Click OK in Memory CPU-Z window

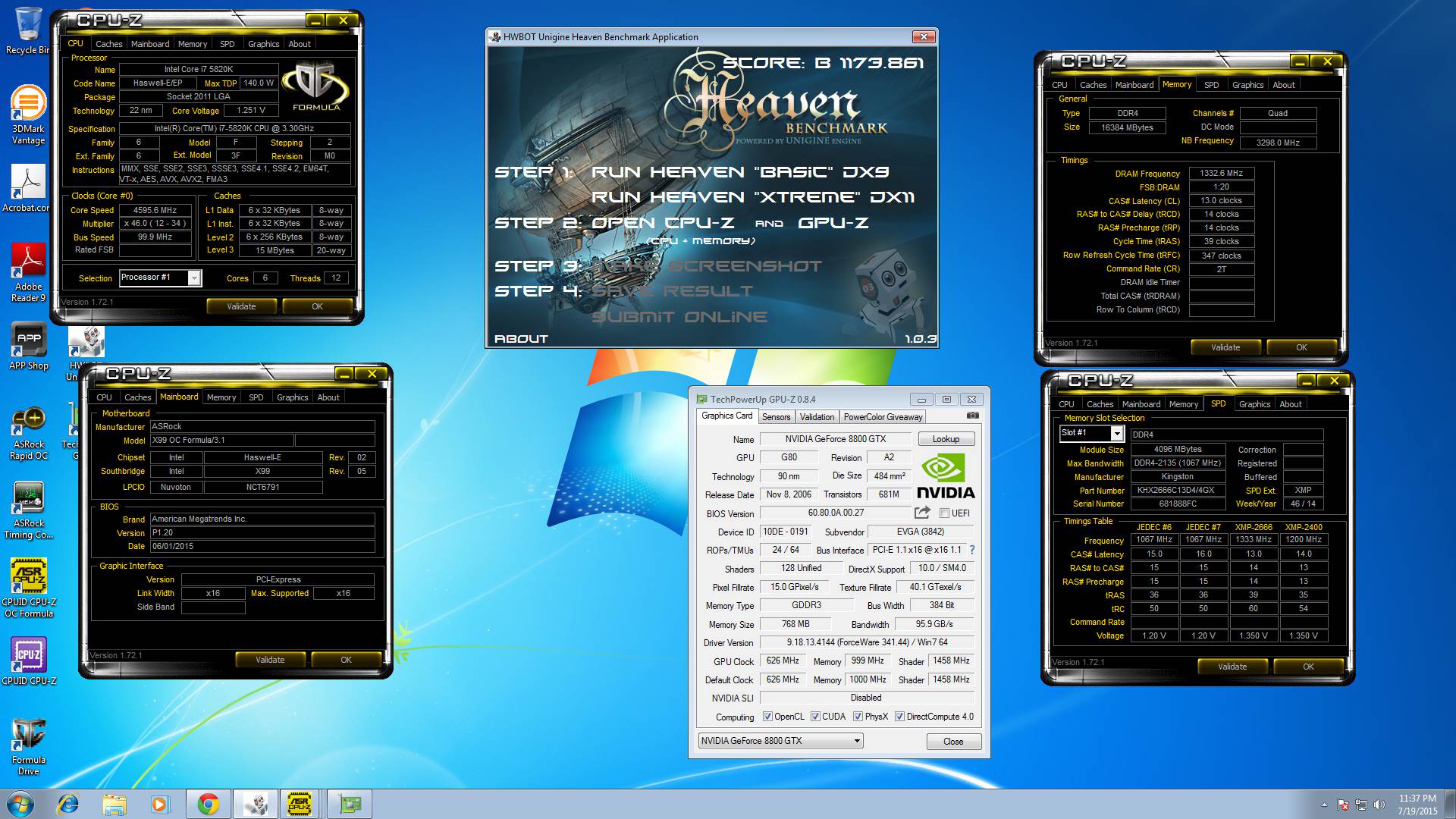tap(1301, 347)
